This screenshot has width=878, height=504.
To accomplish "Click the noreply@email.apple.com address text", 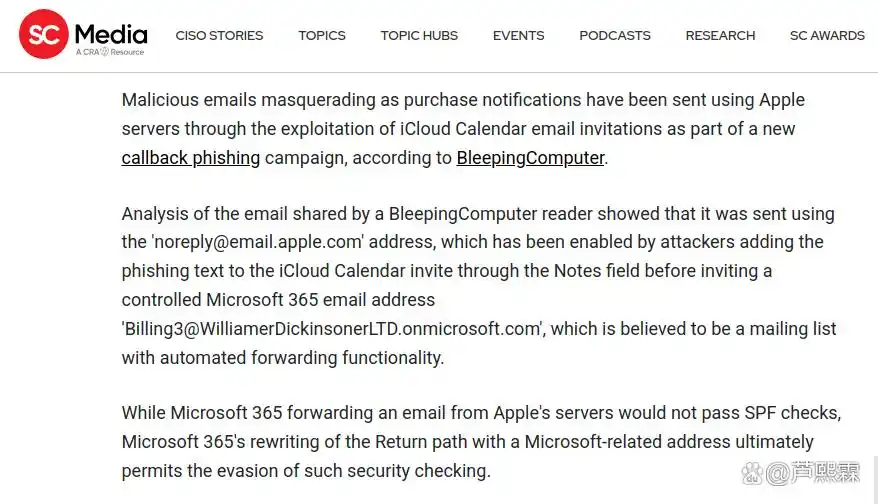I will click(258, 242).
